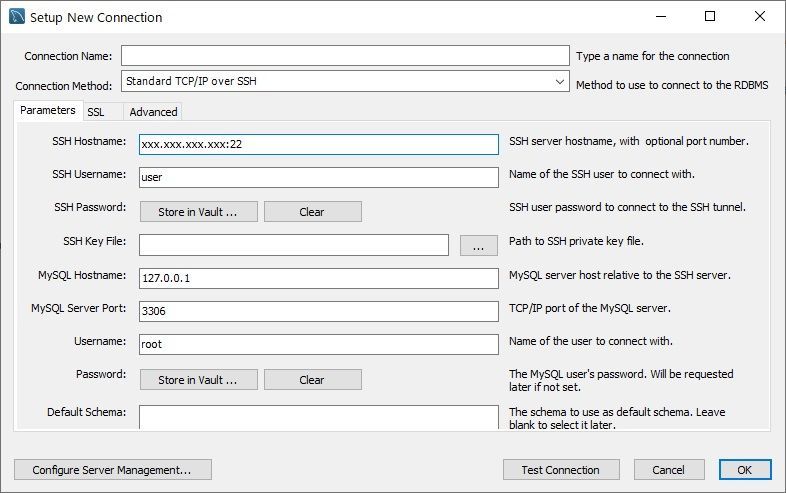Click the MySQL Username field containing root
Viewport: 786px width, 493px height.
319,345
